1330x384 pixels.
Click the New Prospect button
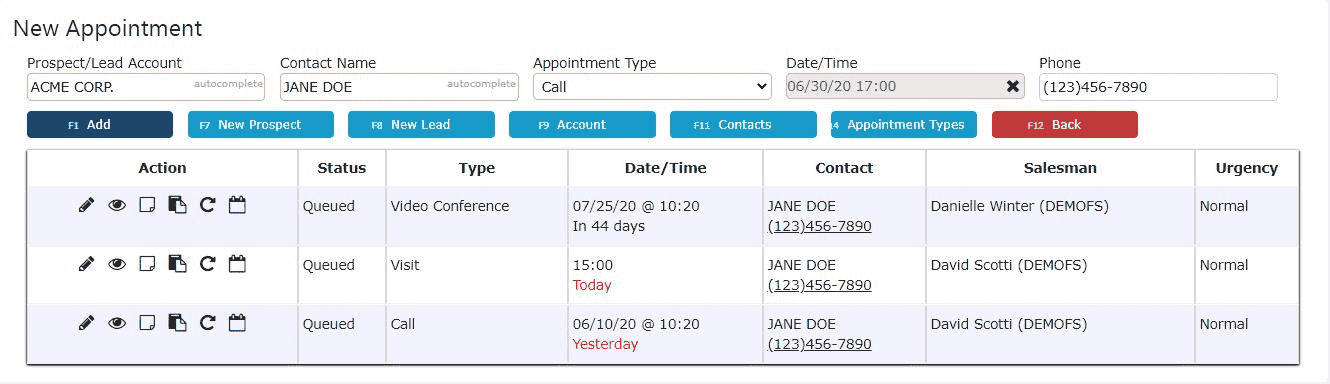point(260,125)
